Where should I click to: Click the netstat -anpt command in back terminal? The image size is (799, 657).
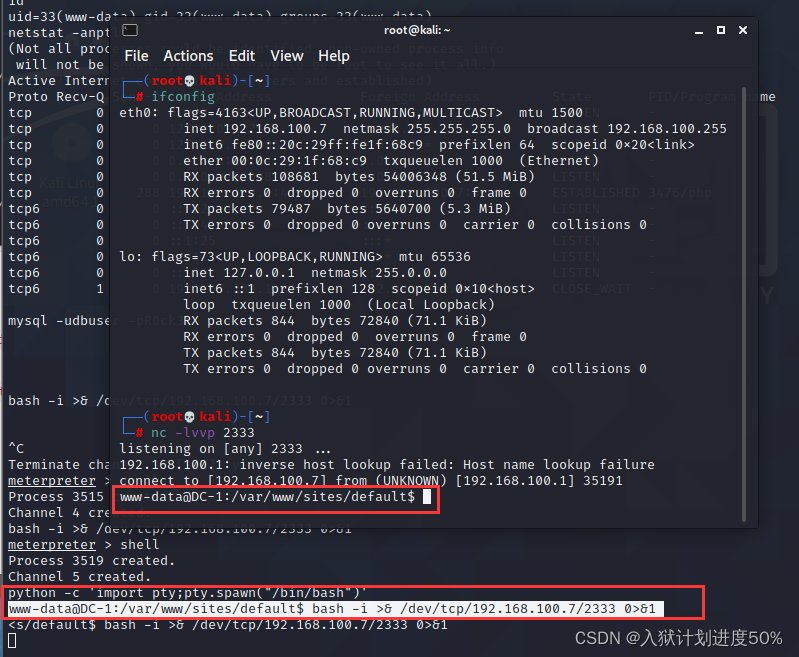(x=59, y=33)
